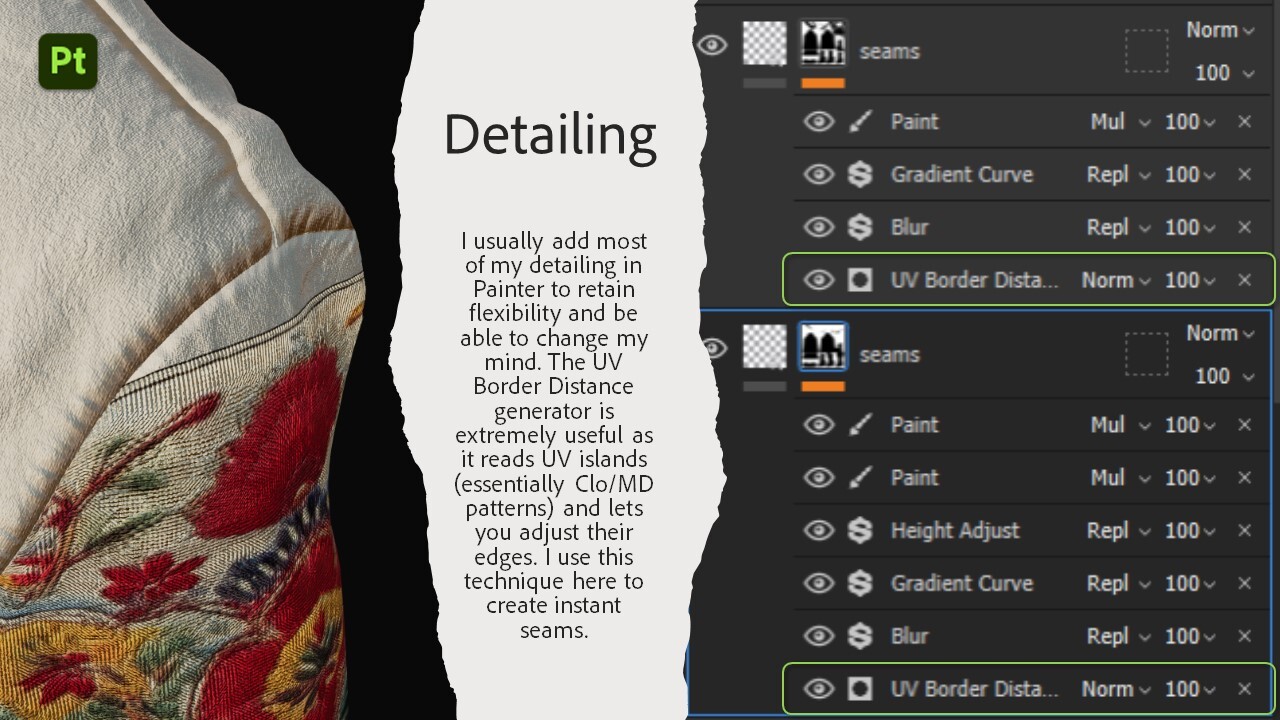Hide UV Border Distance in the top seams group
The width and height of the screenshot is (1280, 720).
(x=819, y=281)
